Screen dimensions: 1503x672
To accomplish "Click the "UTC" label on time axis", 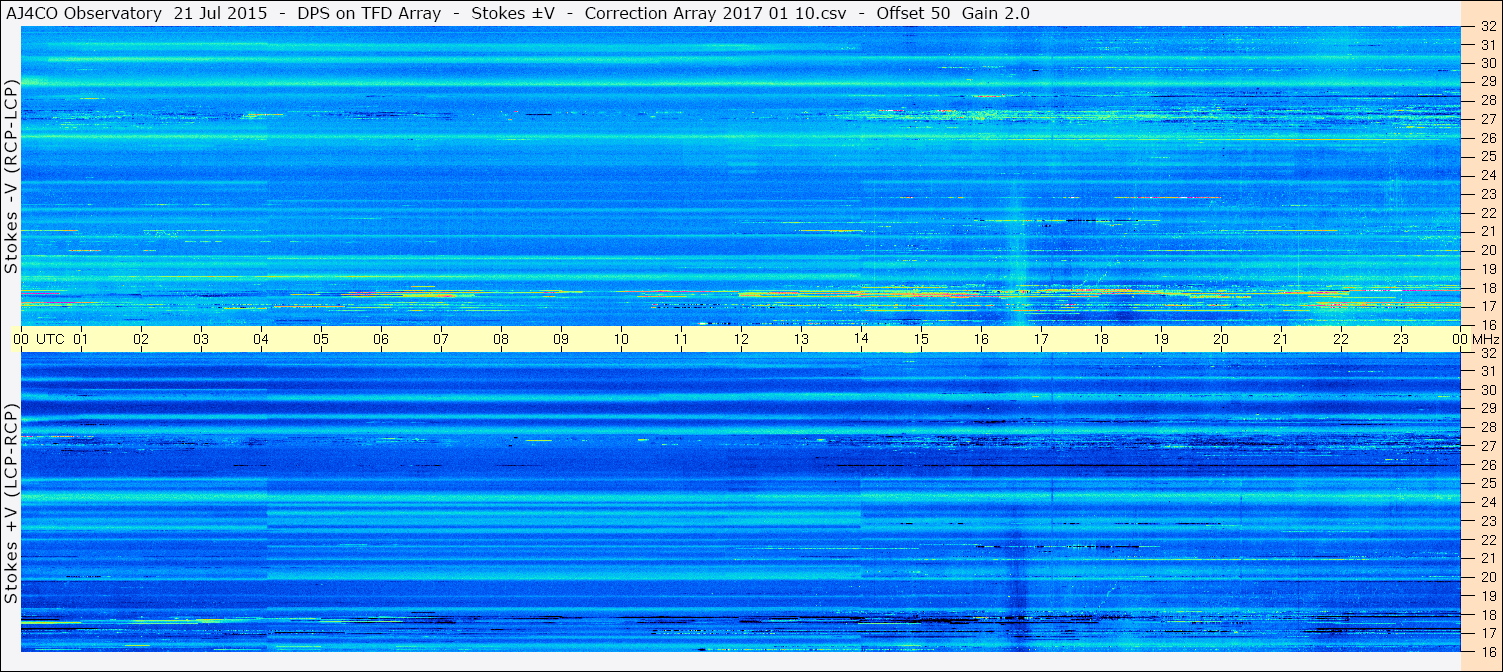I will [50, 339].
